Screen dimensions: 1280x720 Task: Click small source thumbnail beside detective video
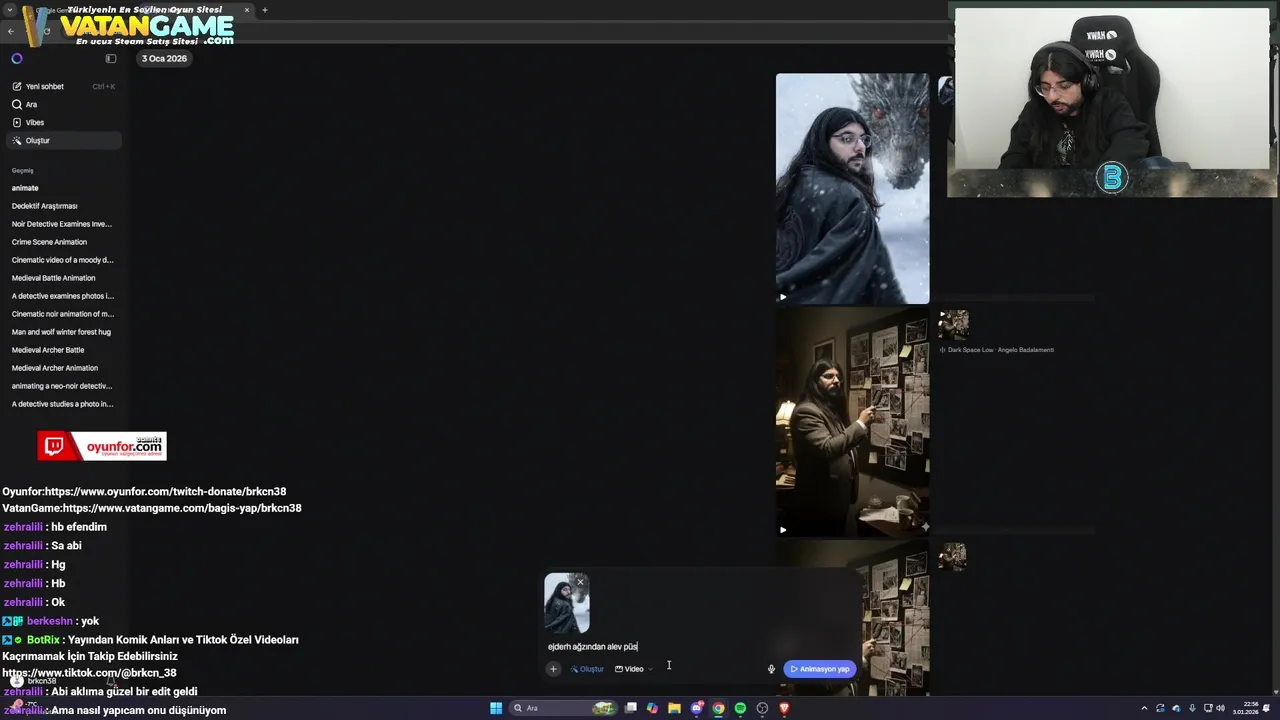(x=953, y=324)
